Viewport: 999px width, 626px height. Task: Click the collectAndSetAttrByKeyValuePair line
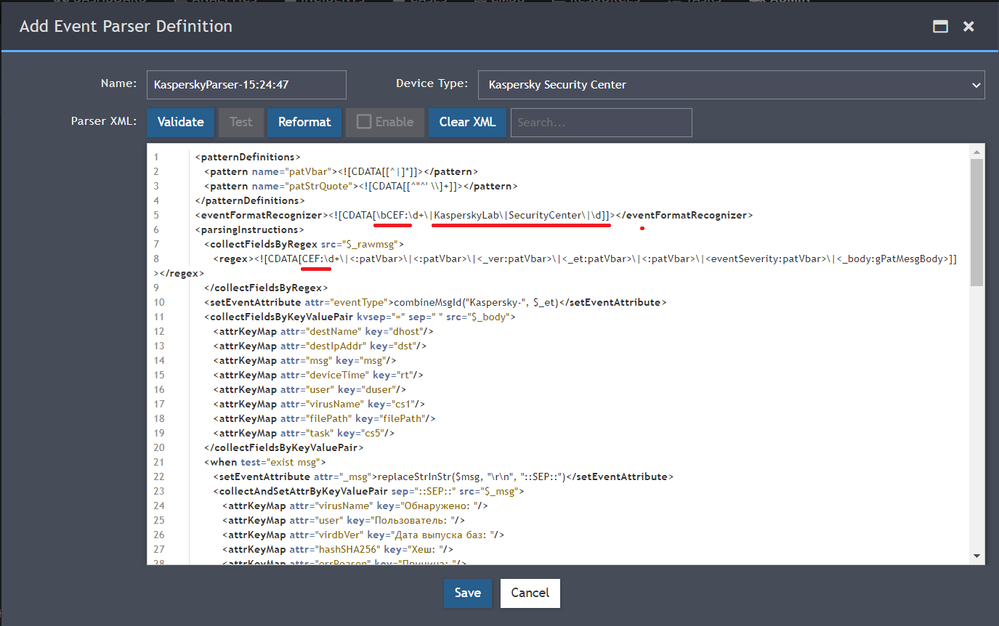[x=369, y=491]
